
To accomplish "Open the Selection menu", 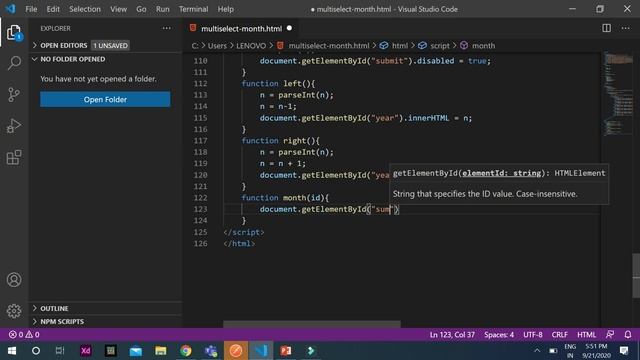I will (84, 9).
